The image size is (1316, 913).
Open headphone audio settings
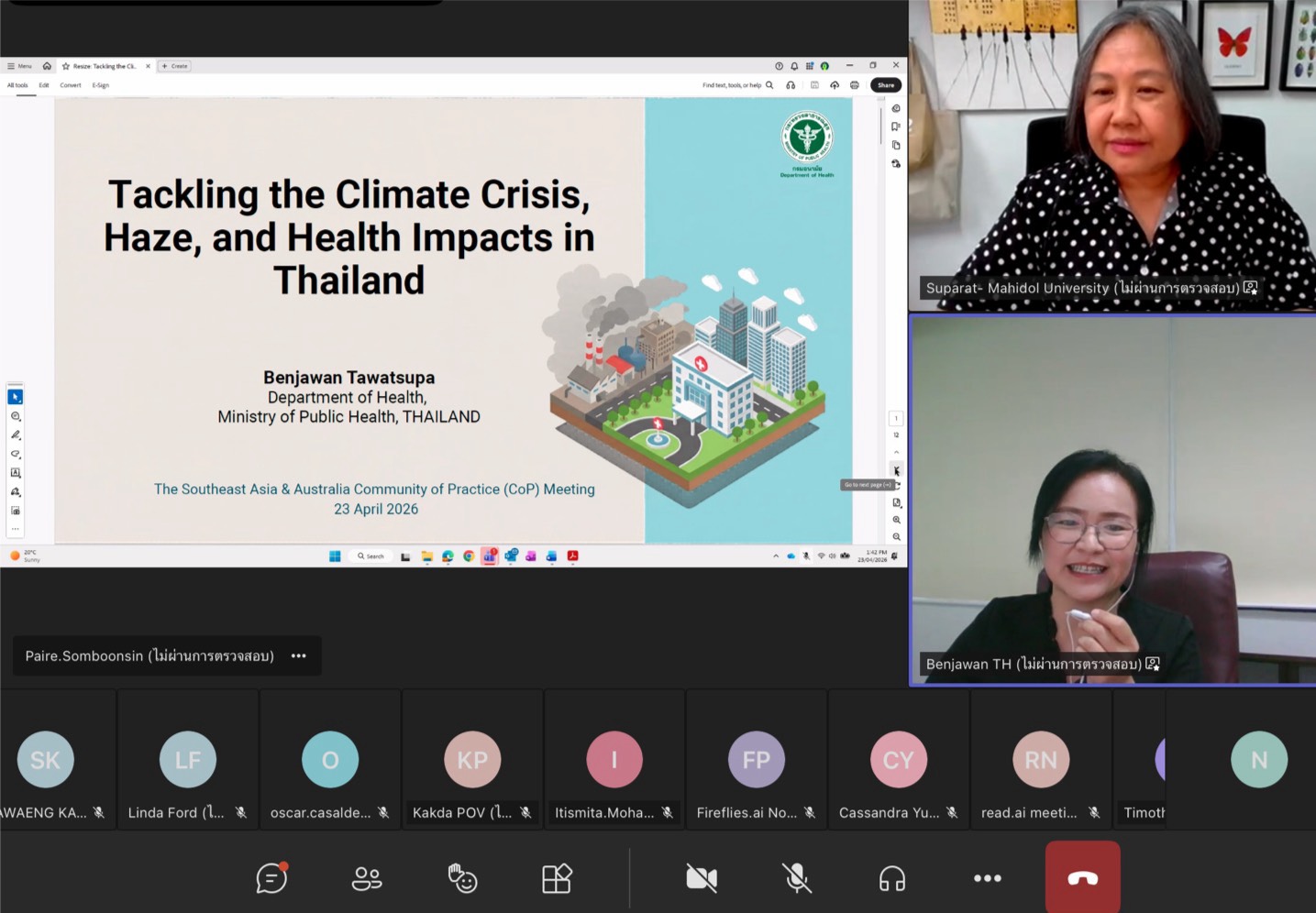click(x=891, y=878)
